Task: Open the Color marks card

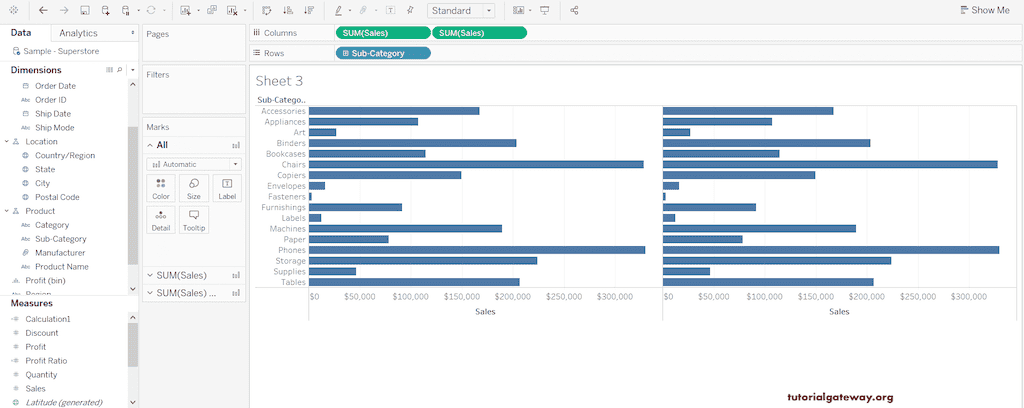Action: click(x=160, y=188)
